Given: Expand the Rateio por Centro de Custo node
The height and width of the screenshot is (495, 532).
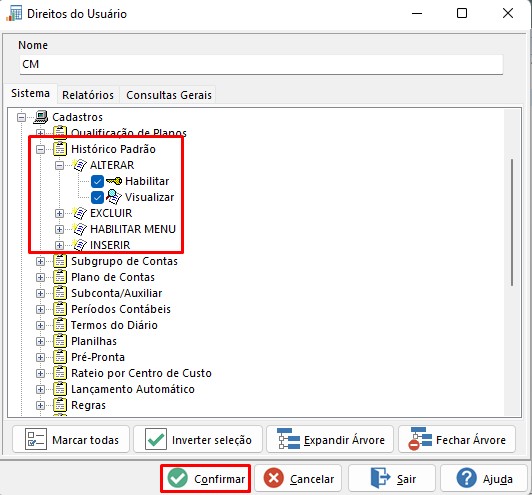Looking at the screenshot, I should 40,373.
